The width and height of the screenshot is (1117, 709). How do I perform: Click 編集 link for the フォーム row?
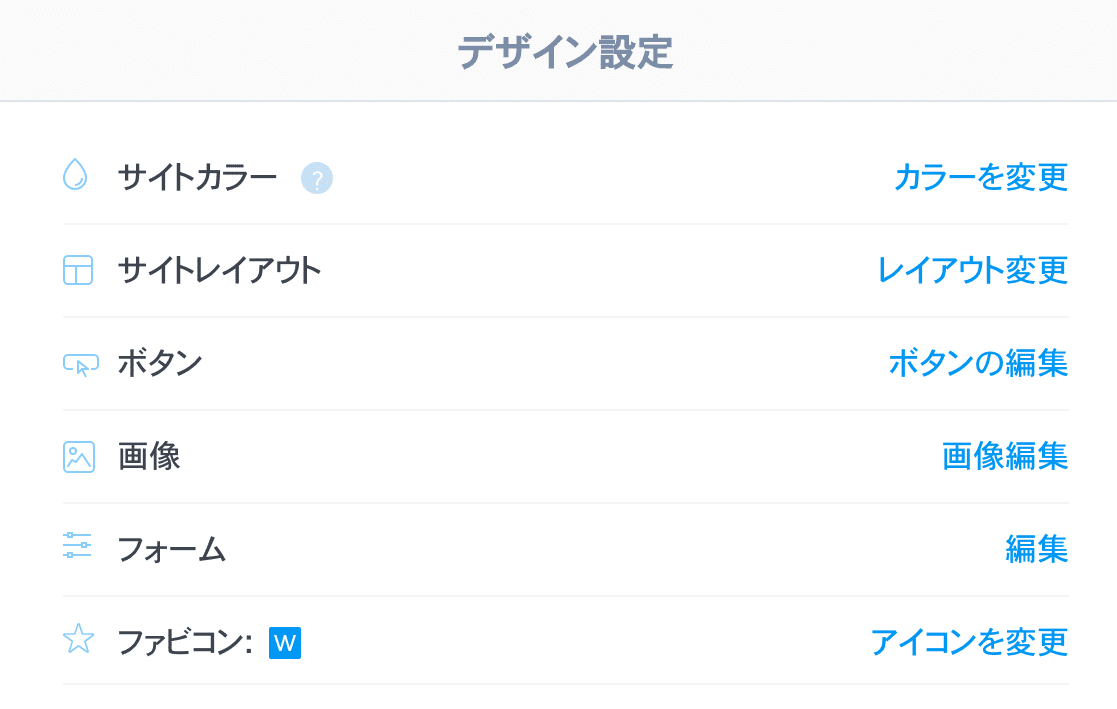click(1037, 549)
